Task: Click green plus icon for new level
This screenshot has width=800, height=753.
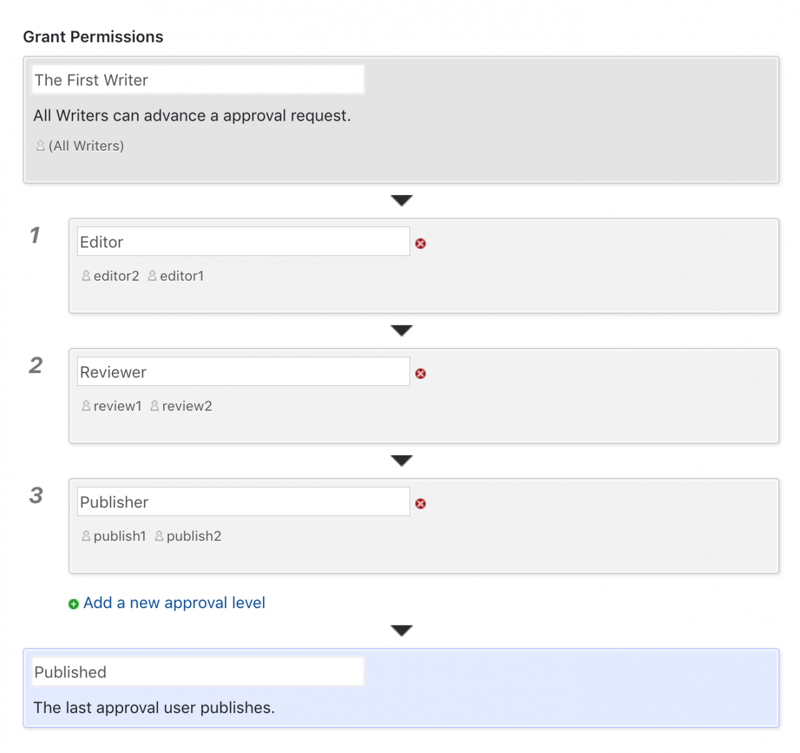Action: tap(73, 604)
